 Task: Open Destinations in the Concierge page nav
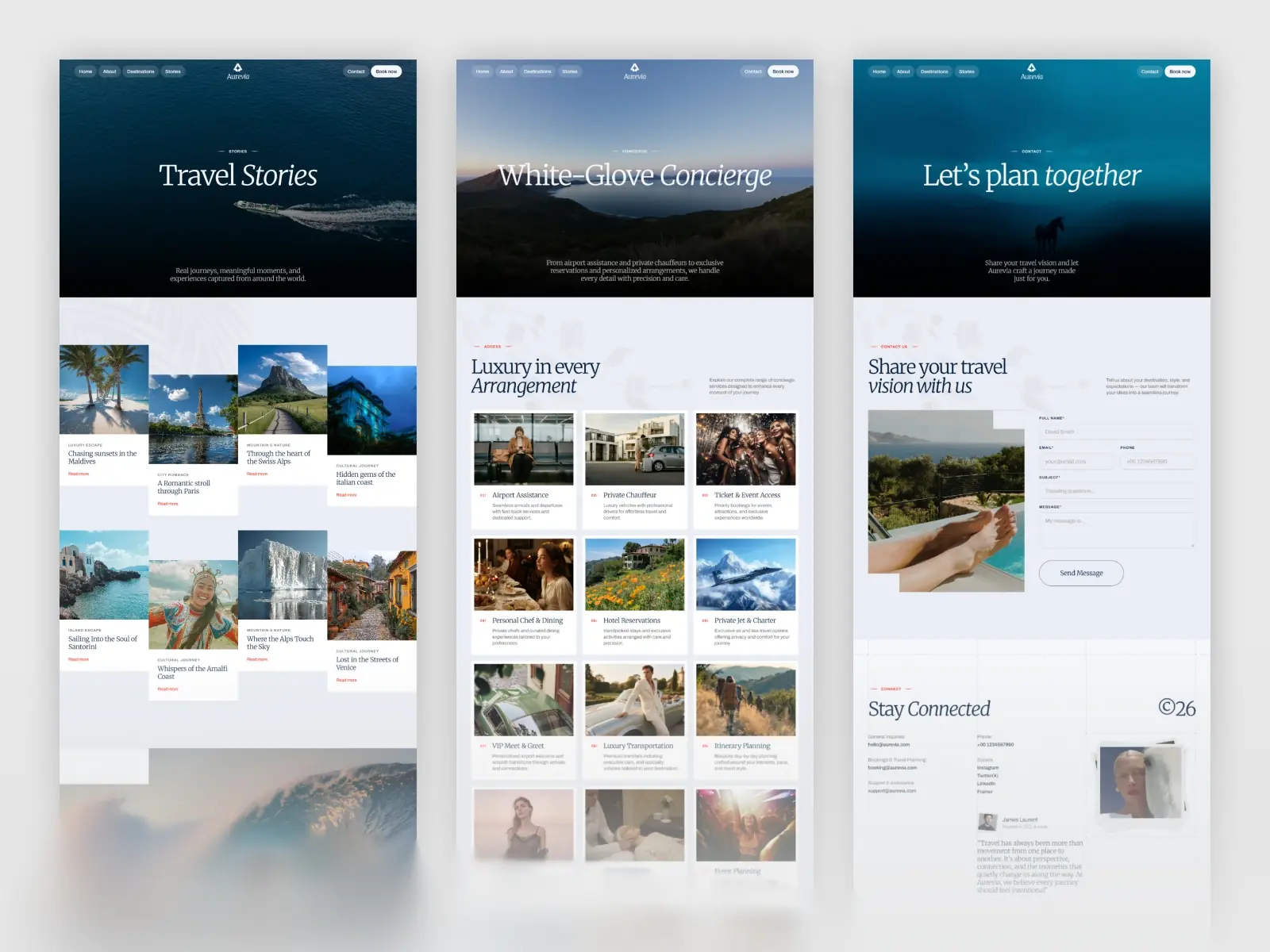click(x=537, y=71)
